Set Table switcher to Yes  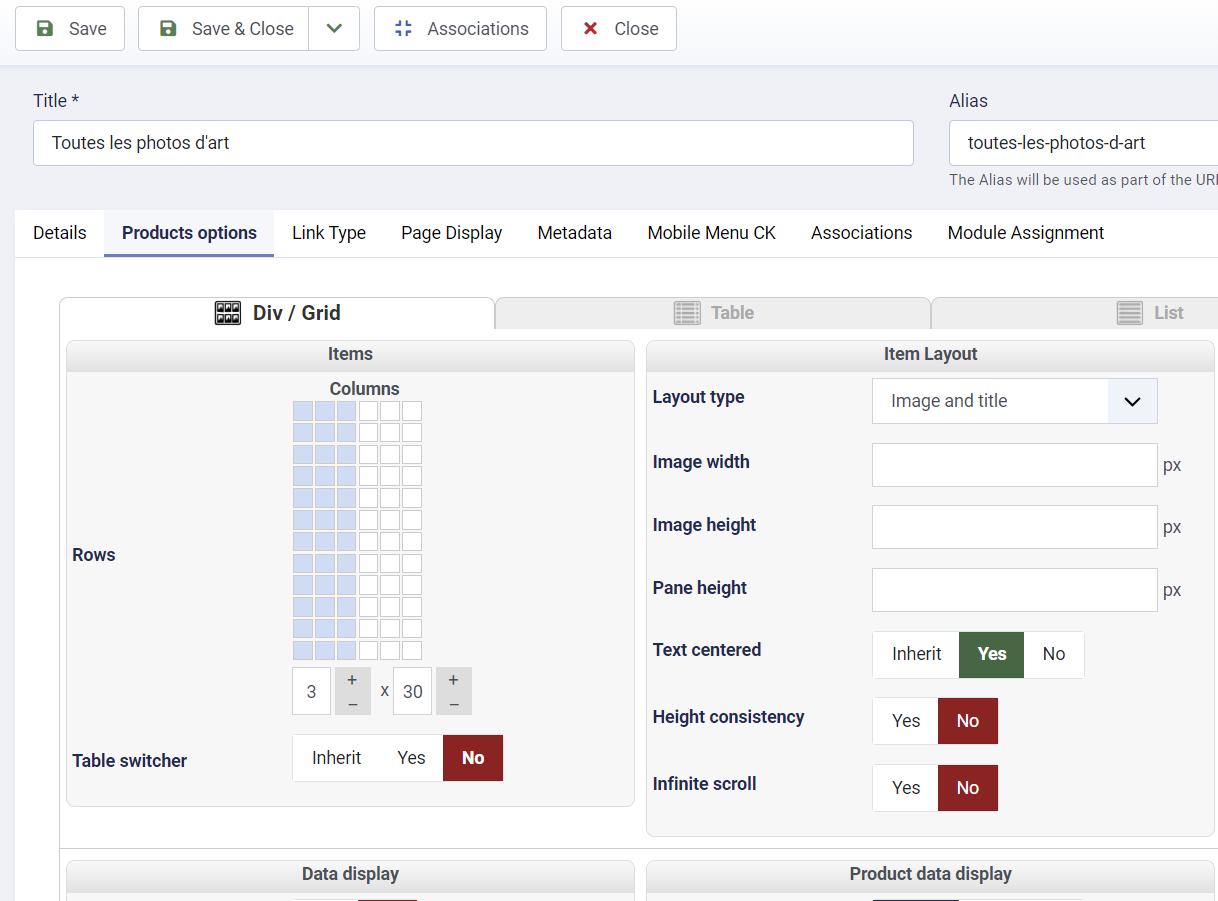[x=411, y=758]
